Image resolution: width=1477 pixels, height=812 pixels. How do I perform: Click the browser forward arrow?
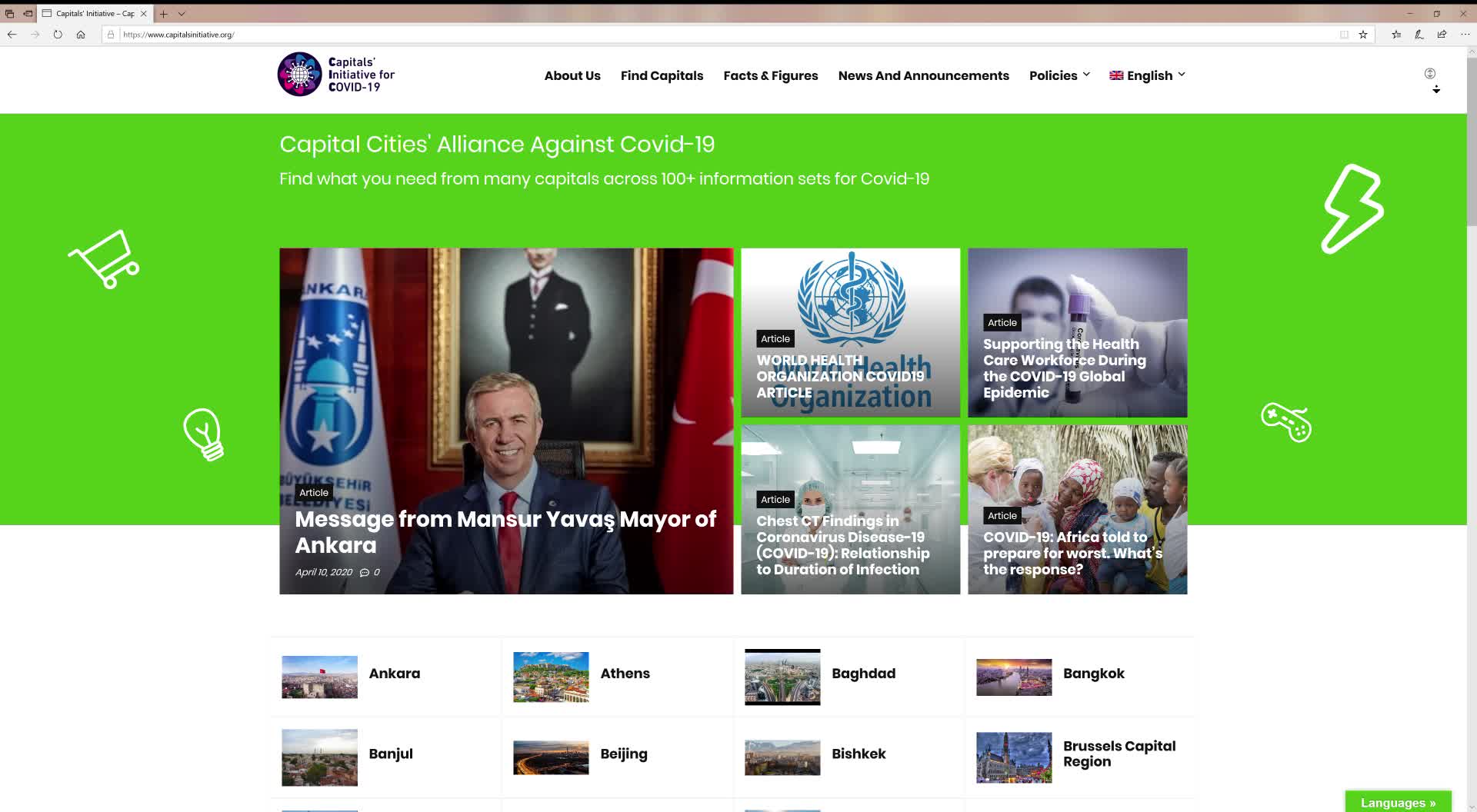[x=35, y=35]
